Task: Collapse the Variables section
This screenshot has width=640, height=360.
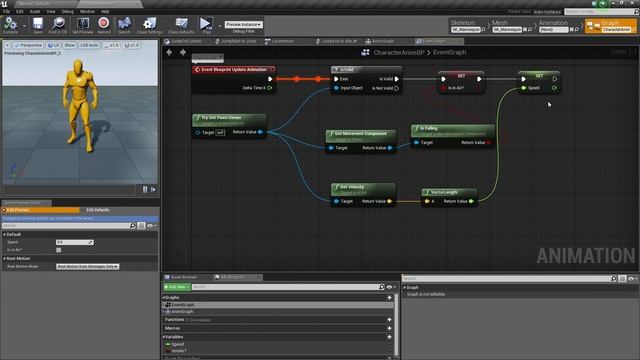Action: (164, 337)
